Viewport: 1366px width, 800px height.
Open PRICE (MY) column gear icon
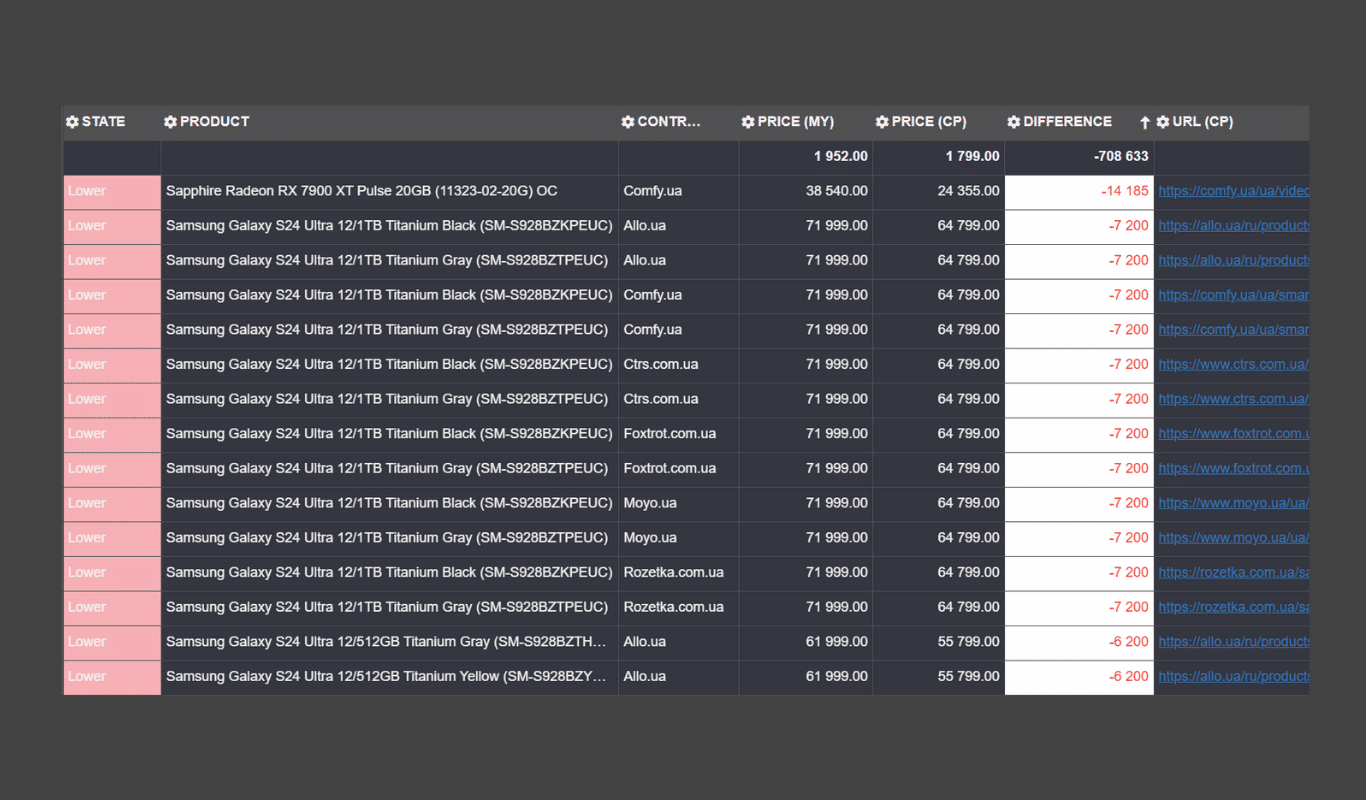(x=748, y=122)
